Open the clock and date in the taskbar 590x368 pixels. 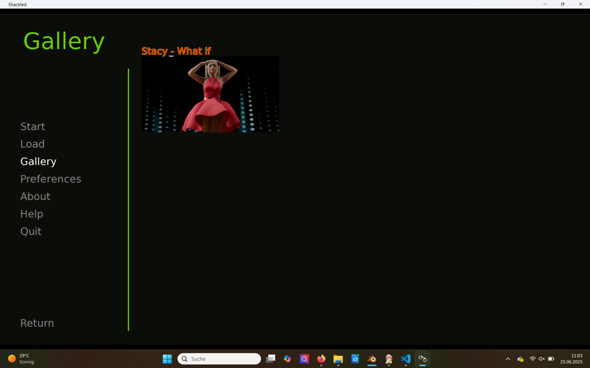tap(571, 359)
